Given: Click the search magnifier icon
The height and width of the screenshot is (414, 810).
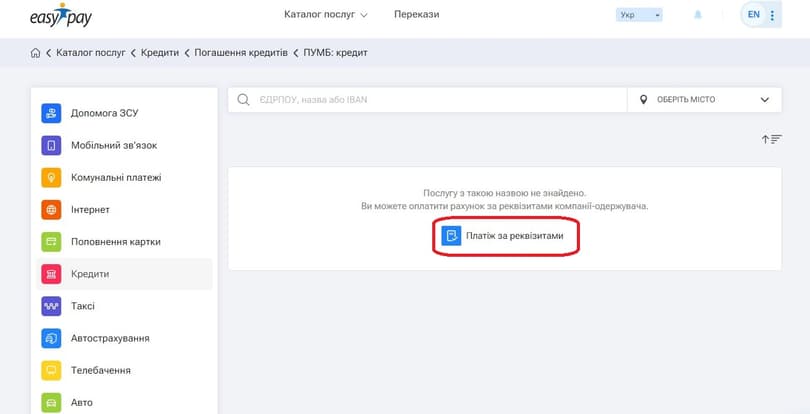Looking at the screenshot, I should pos(243,100).
